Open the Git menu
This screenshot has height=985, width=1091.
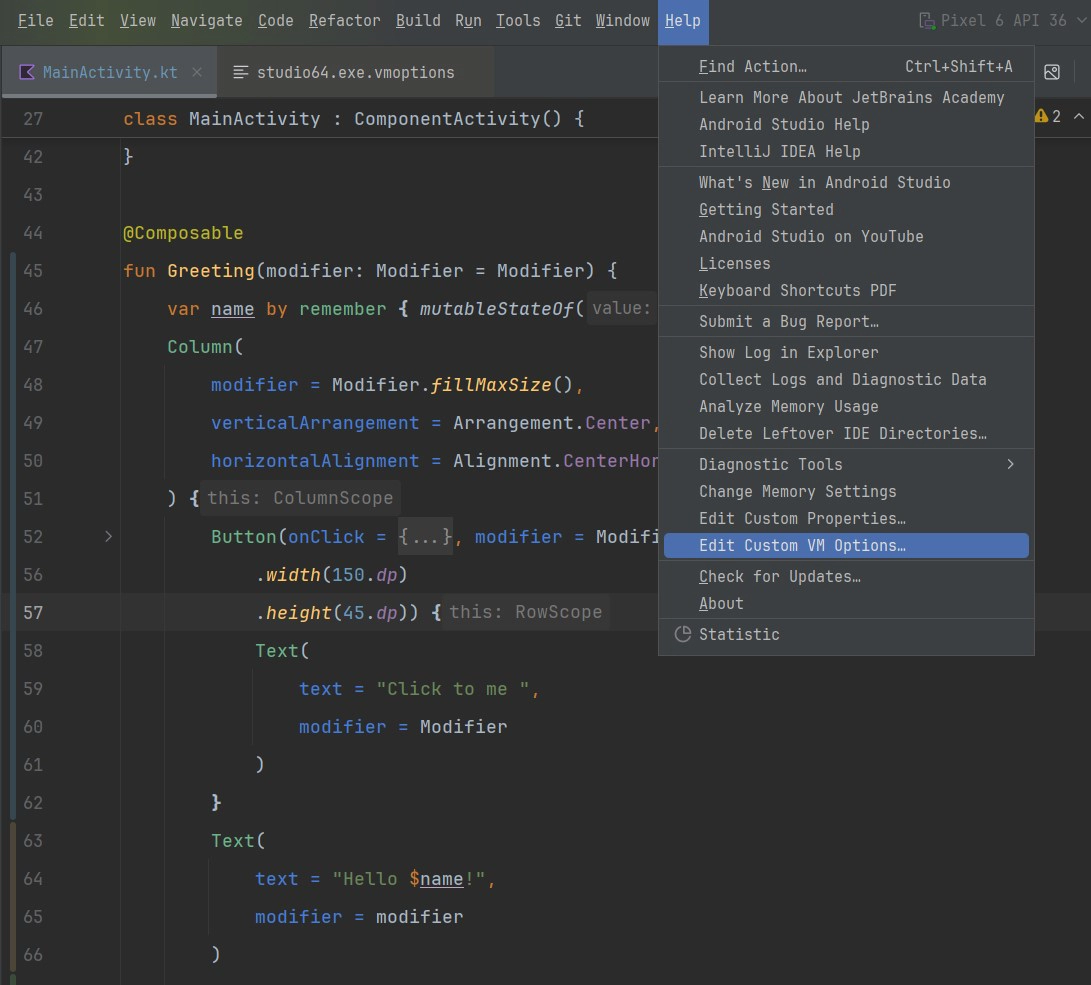[x=568, y=21]
